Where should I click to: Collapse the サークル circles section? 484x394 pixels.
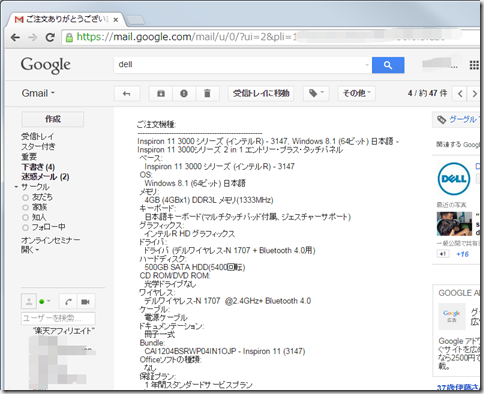[x=16, y=187]
